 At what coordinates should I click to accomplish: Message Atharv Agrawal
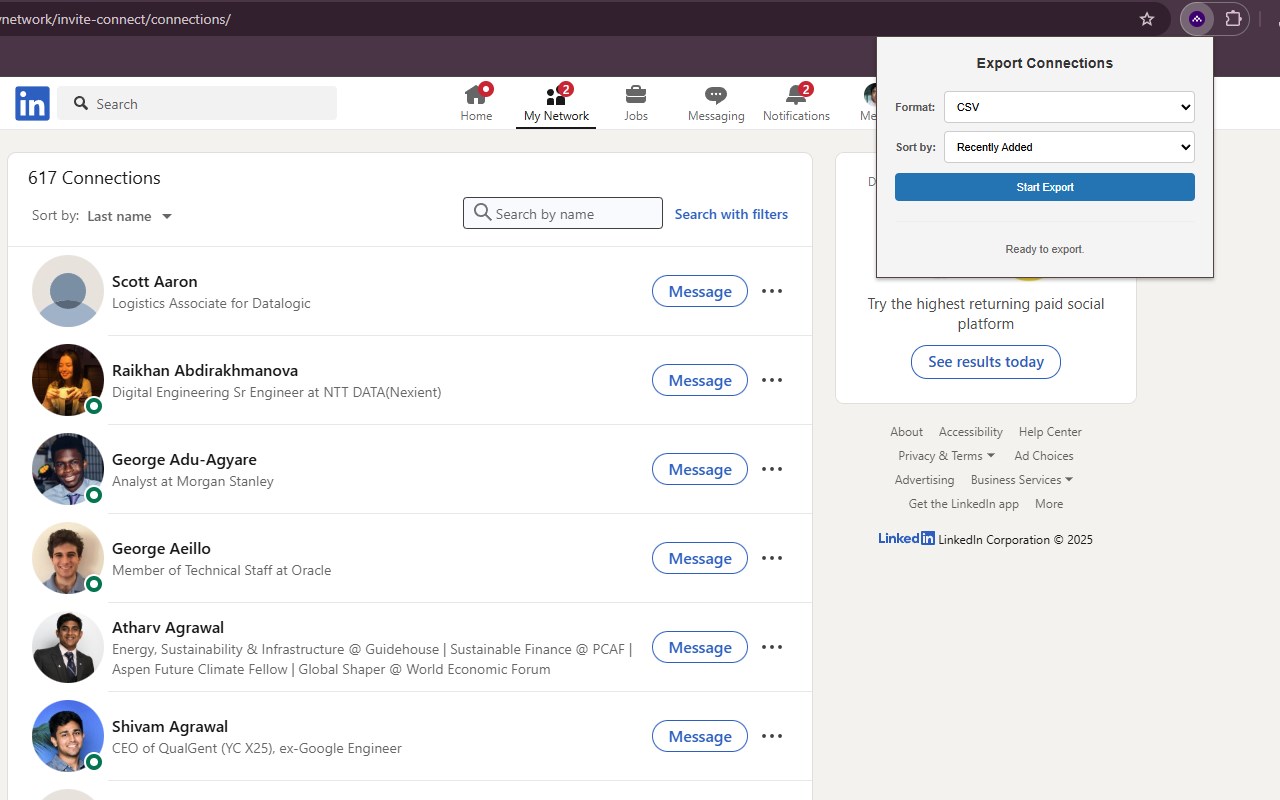[x=700, y=647]
